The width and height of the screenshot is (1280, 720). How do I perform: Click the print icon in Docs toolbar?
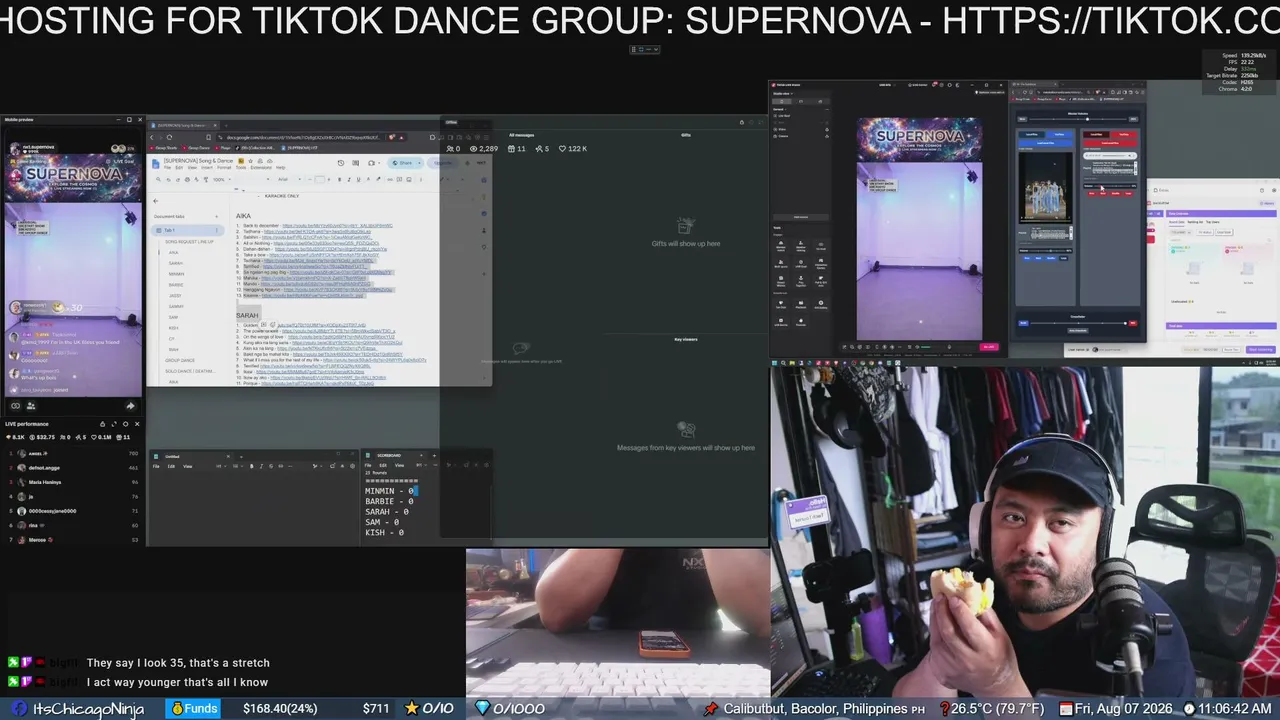pyautogui.click(x=187, y=180)
